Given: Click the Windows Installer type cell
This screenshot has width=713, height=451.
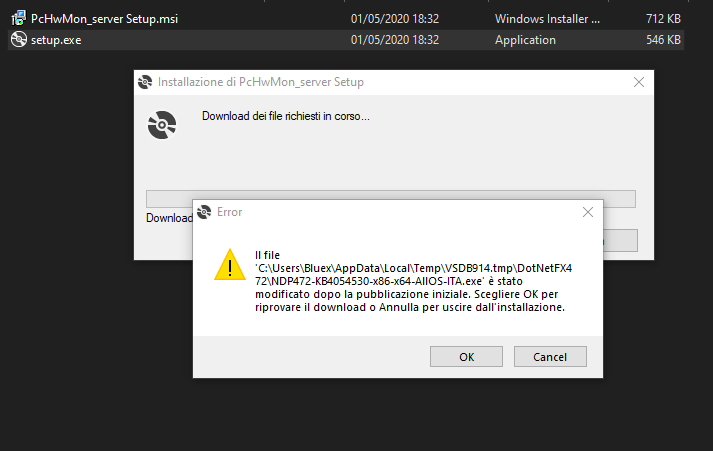Looking at the screenshot, I should coord(547,19).
